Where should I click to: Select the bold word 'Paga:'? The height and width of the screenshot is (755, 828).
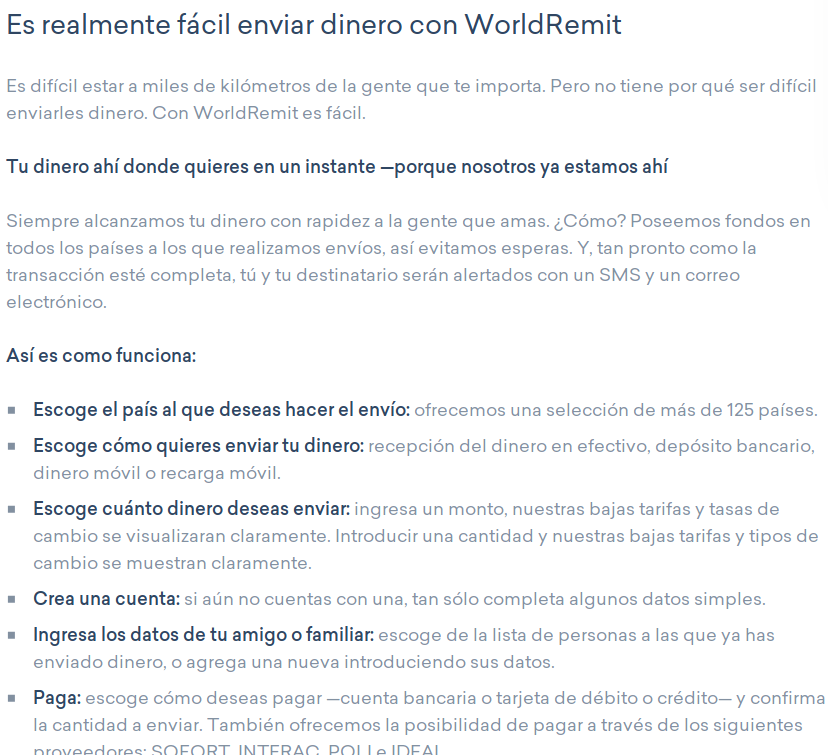tap(57, 697)
